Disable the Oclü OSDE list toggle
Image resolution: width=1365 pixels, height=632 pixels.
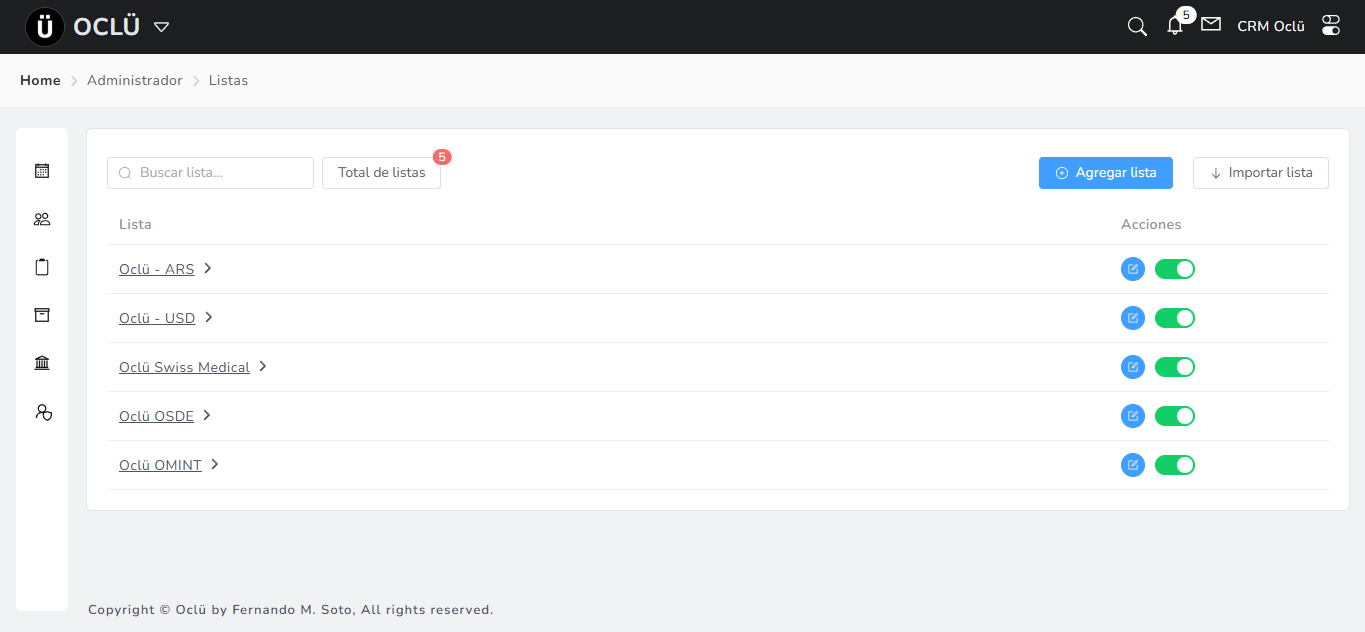click(x=1175, y=416)
